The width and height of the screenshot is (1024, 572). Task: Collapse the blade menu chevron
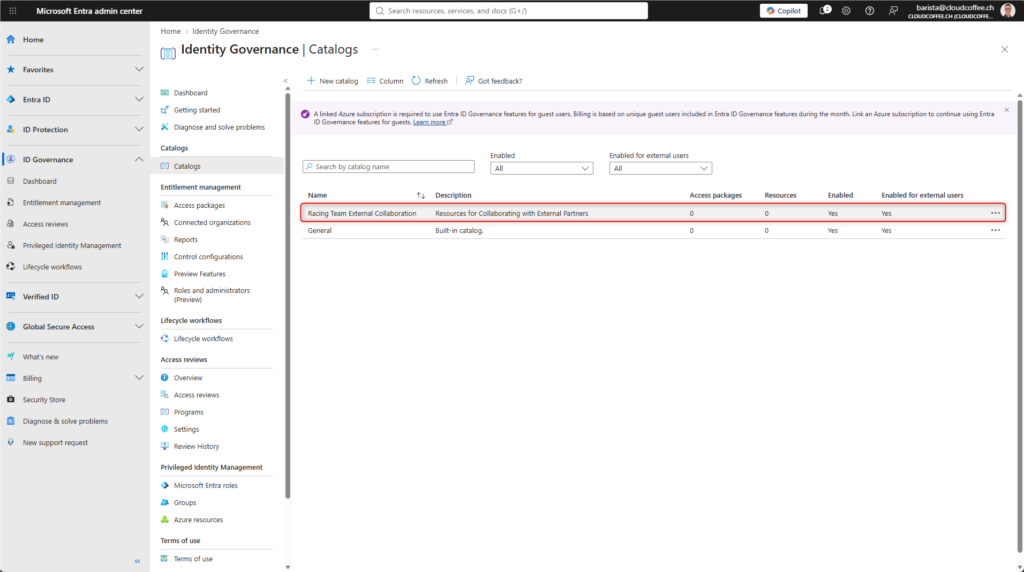285,81
